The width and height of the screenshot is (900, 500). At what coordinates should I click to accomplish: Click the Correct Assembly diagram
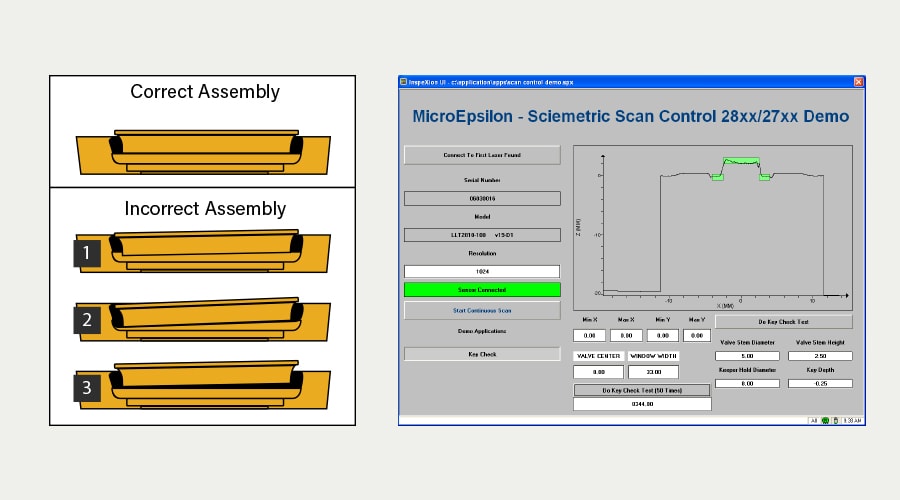[x=203, y=152]
